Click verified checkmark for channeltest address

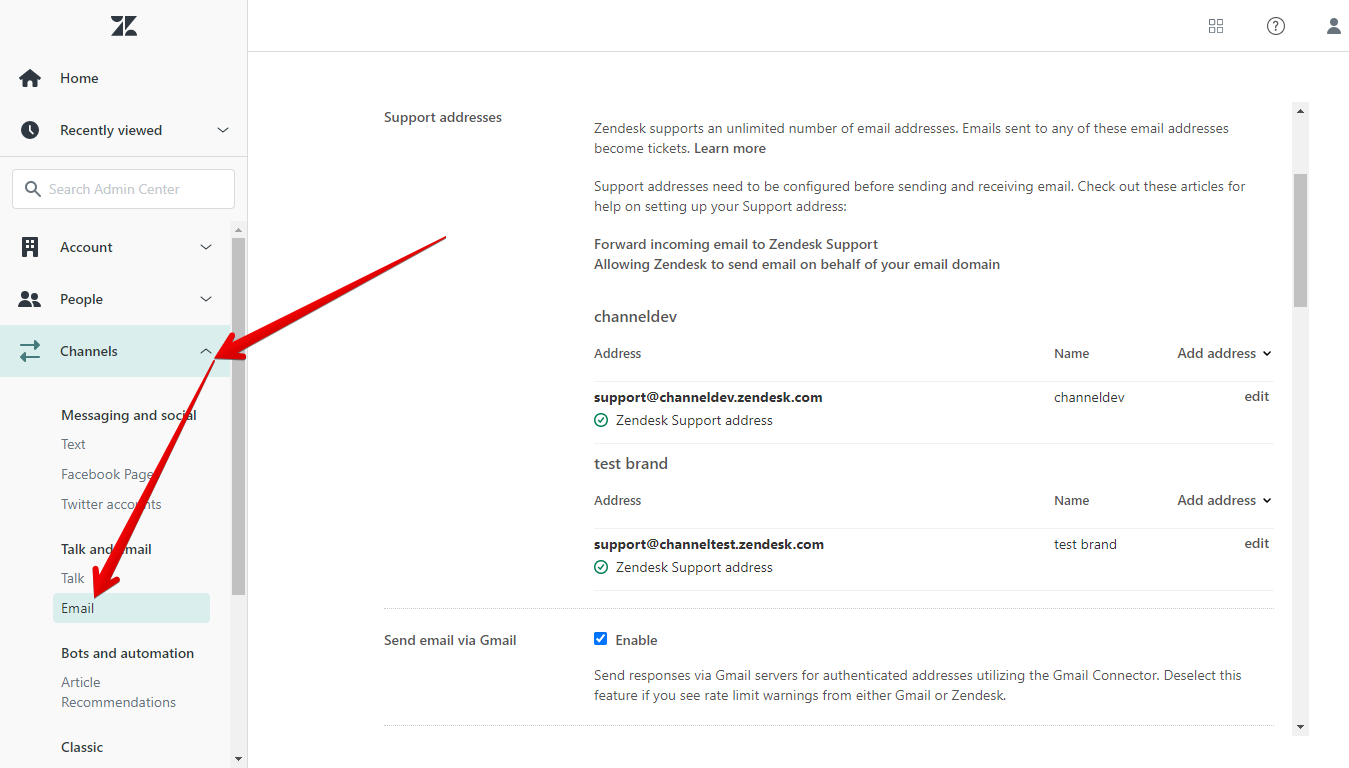tap(601, 568)
